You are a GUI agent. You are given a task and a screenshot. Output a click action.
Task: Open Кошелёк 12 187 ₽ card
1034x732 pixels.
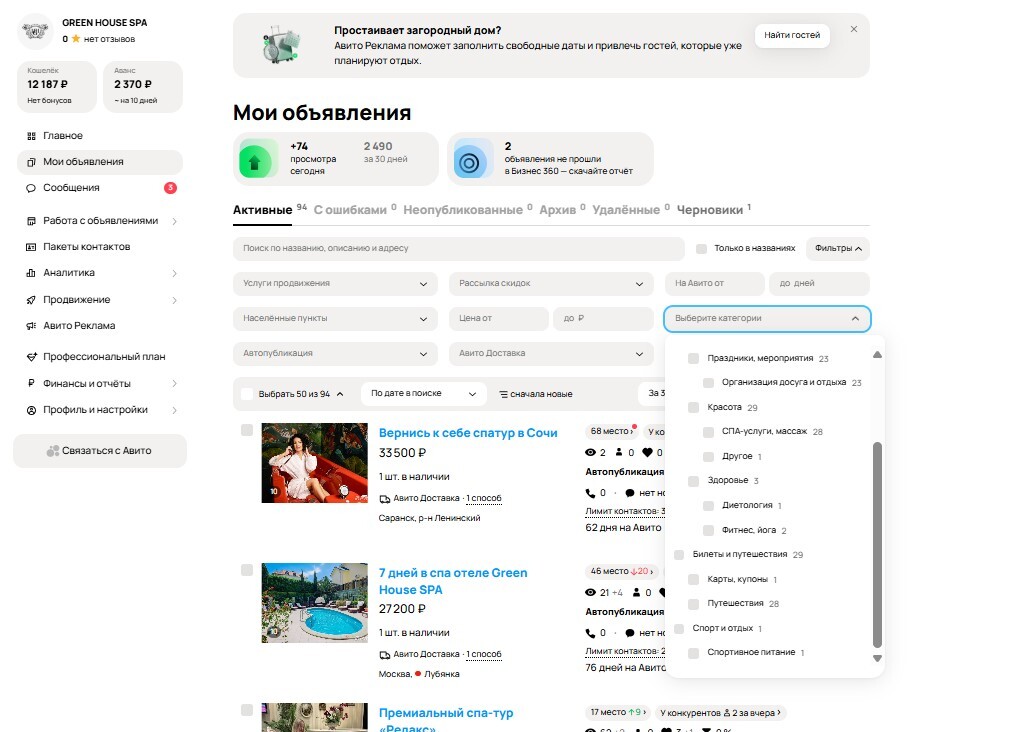click(x=57, y=86)
